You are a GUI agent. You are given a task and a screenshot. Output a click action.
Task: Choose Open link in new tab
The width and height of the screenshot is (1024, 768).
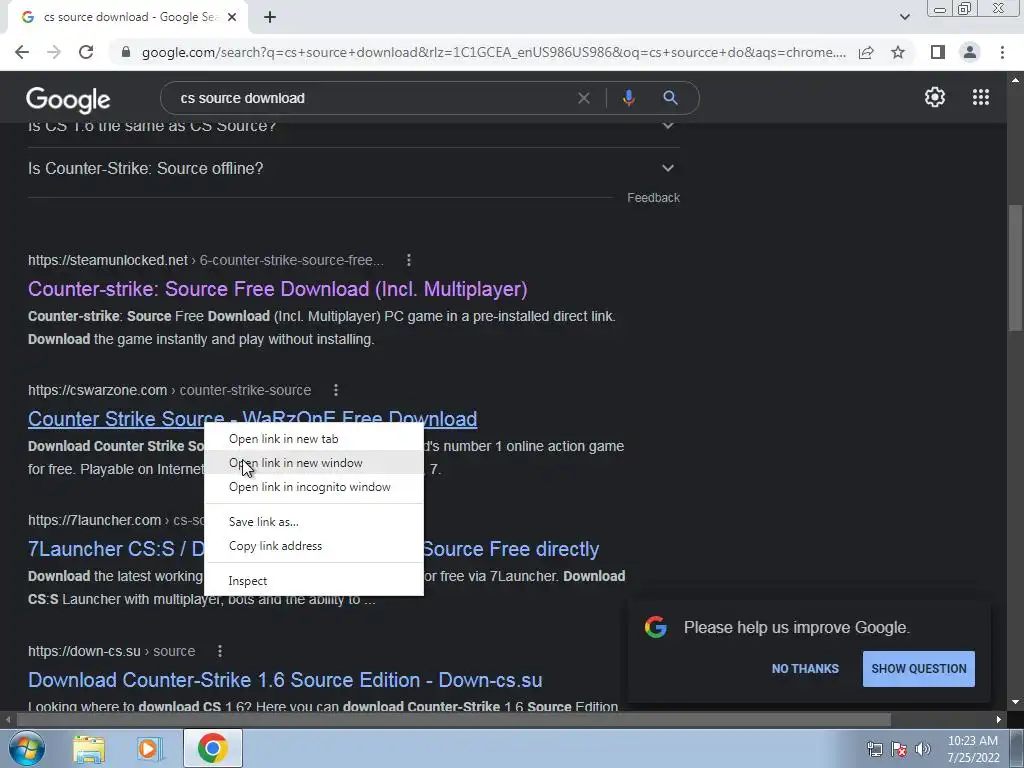point(314,439)
